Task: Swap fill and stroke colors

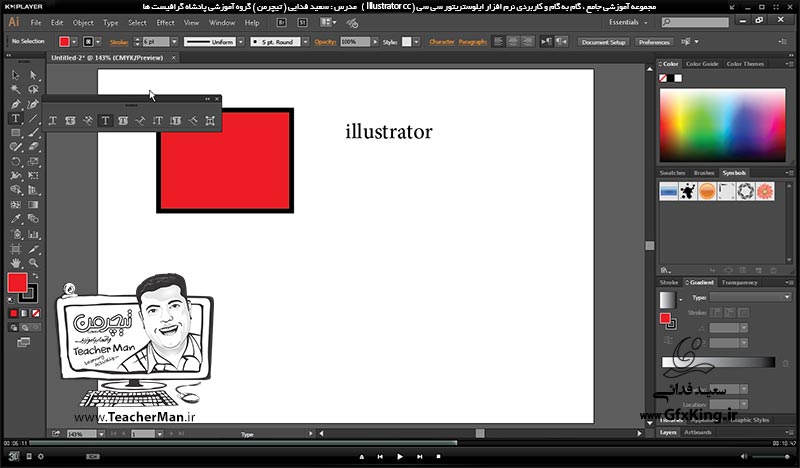Action: 35,276
